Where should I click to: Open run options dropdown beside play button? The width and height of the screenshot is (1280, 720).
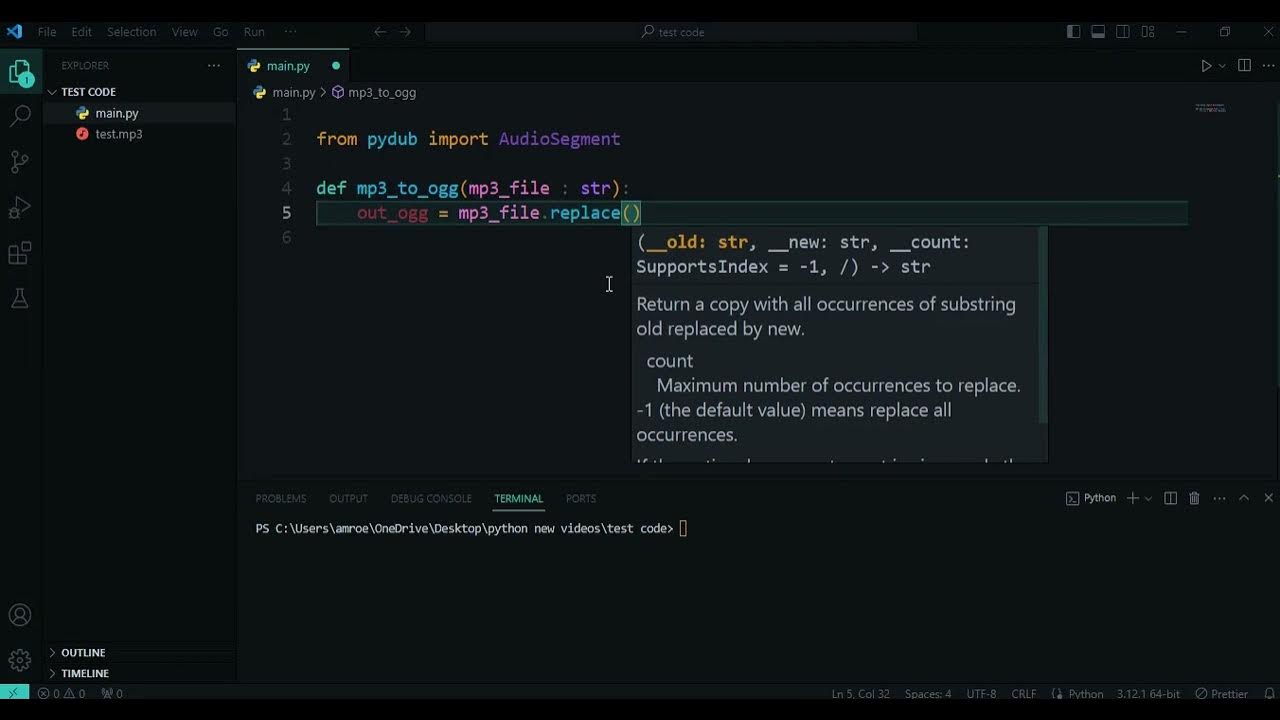[x=1222, y=66]
